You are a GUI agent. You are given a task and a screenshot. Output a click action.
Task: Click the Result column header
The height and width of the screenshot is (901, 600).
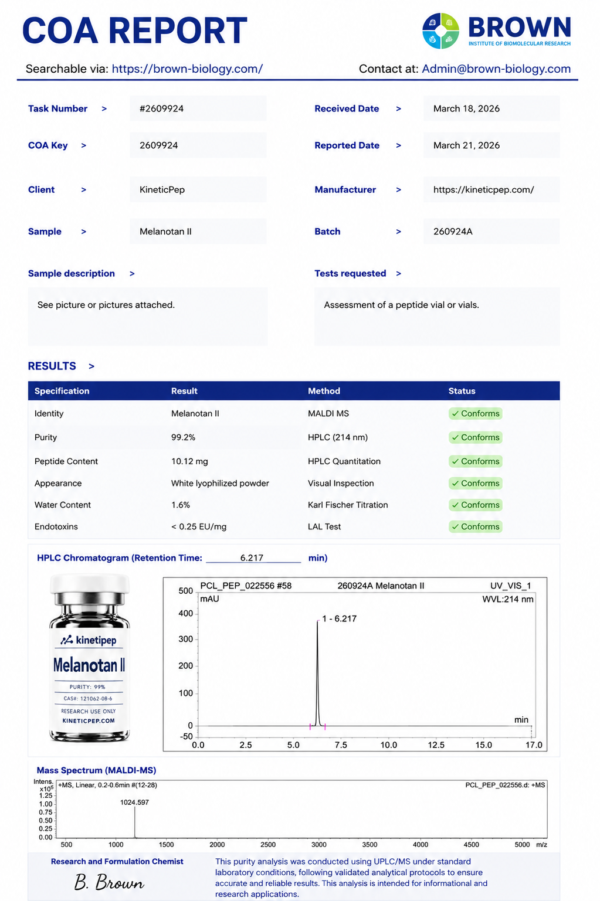pos(184,391)
